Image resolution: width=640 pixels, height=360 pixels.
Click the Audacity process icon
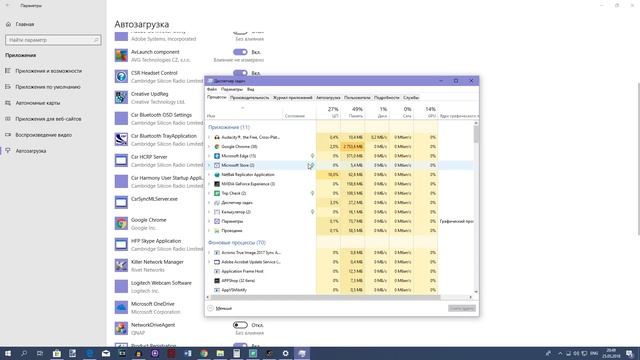click(x=217, y=137)
